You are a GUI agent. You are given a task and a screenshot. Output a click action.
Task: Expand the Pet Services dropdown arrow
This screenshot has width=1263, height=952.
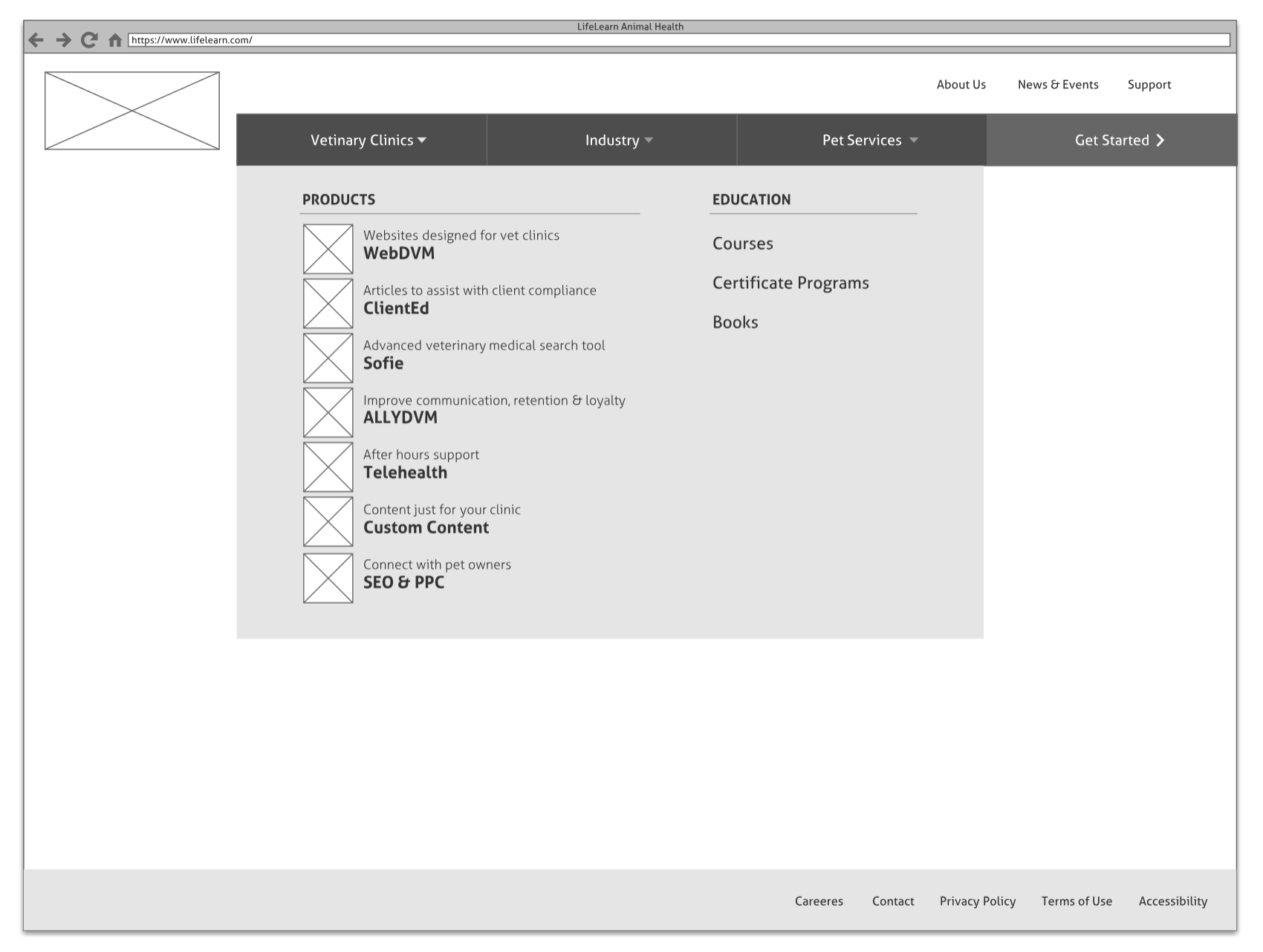[914, 140]
